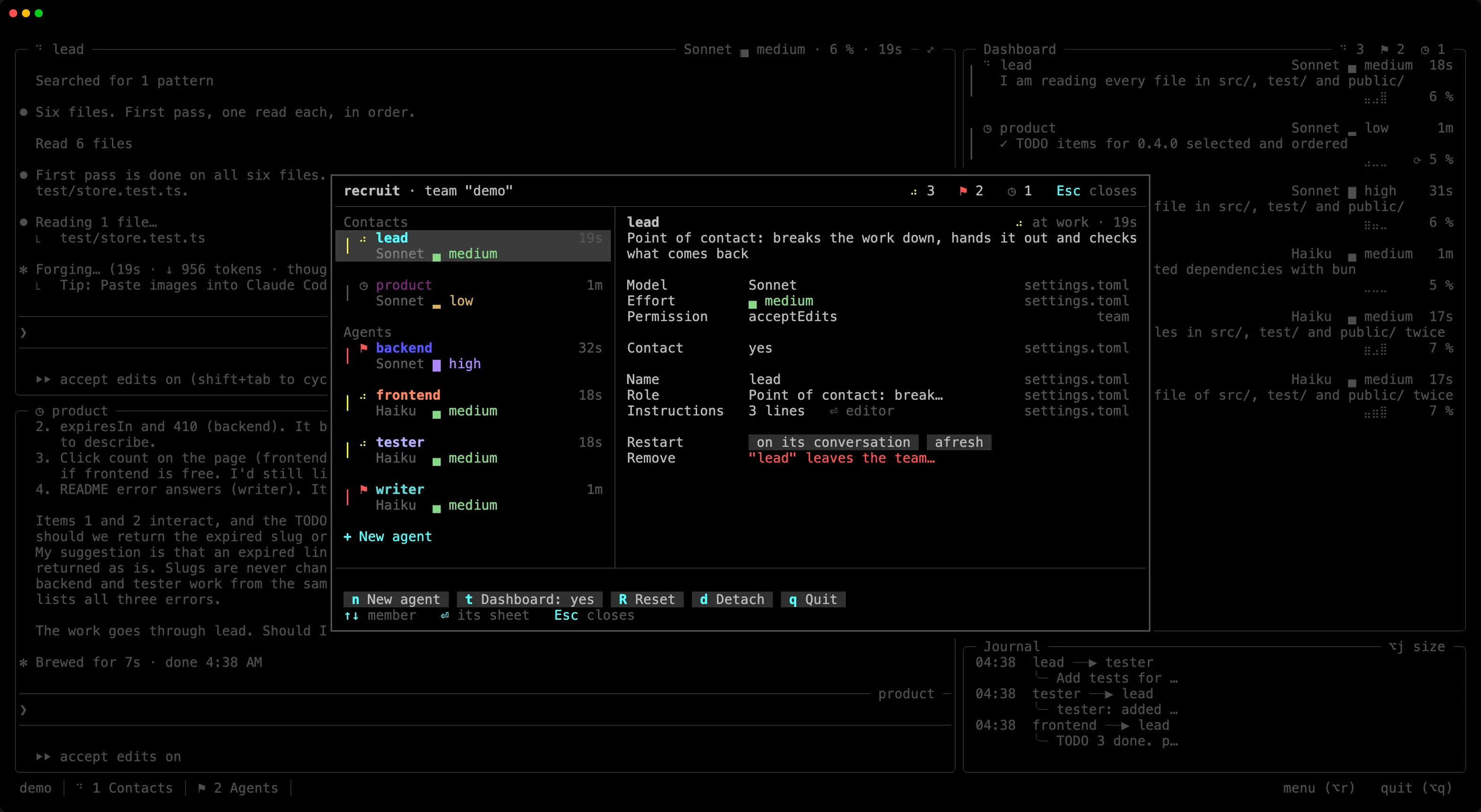Click the red flag icon beside writer
The height and width of the screenshot is (812, 1481).
pyautogui.click(x=363, y=489)
